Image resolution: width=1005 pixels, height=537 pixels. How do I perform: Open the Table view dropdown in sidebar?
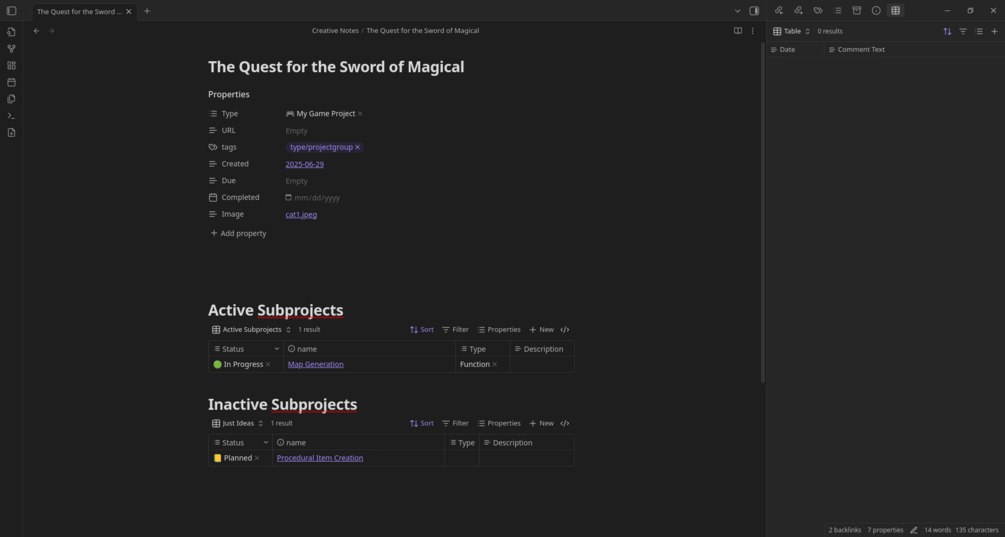tap(792, 31)
